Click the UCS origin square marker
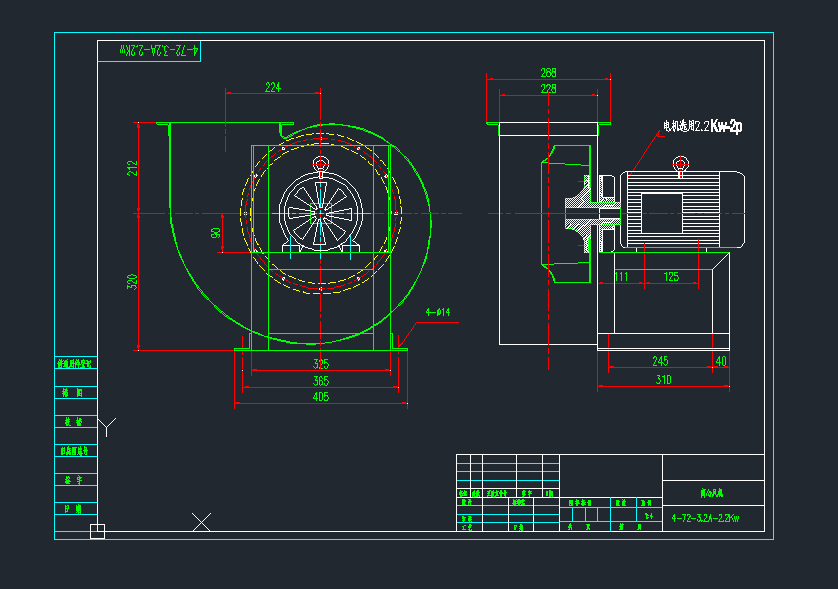The image size is (838, 589). click(97, 531)
